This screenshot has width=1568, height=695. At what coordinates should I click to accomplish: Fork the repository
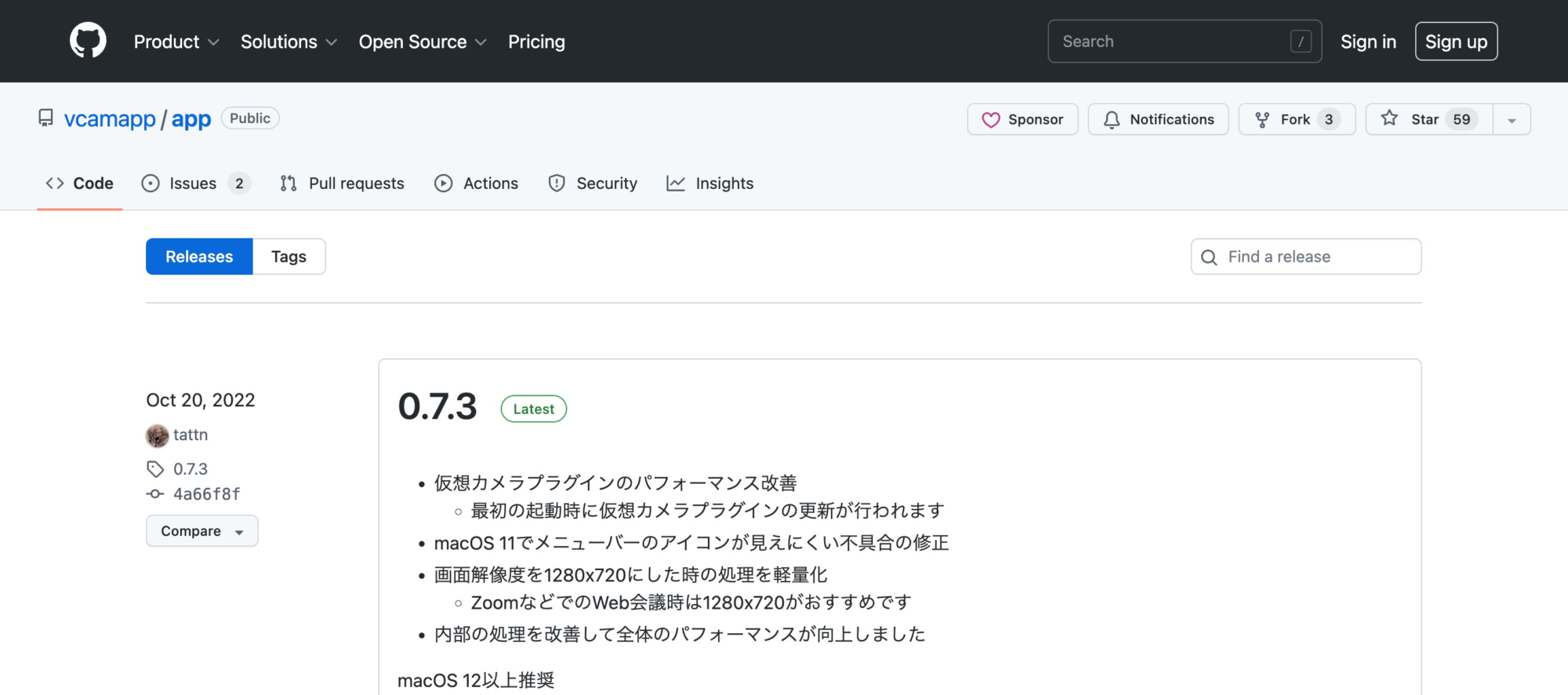click(1297, 119)
